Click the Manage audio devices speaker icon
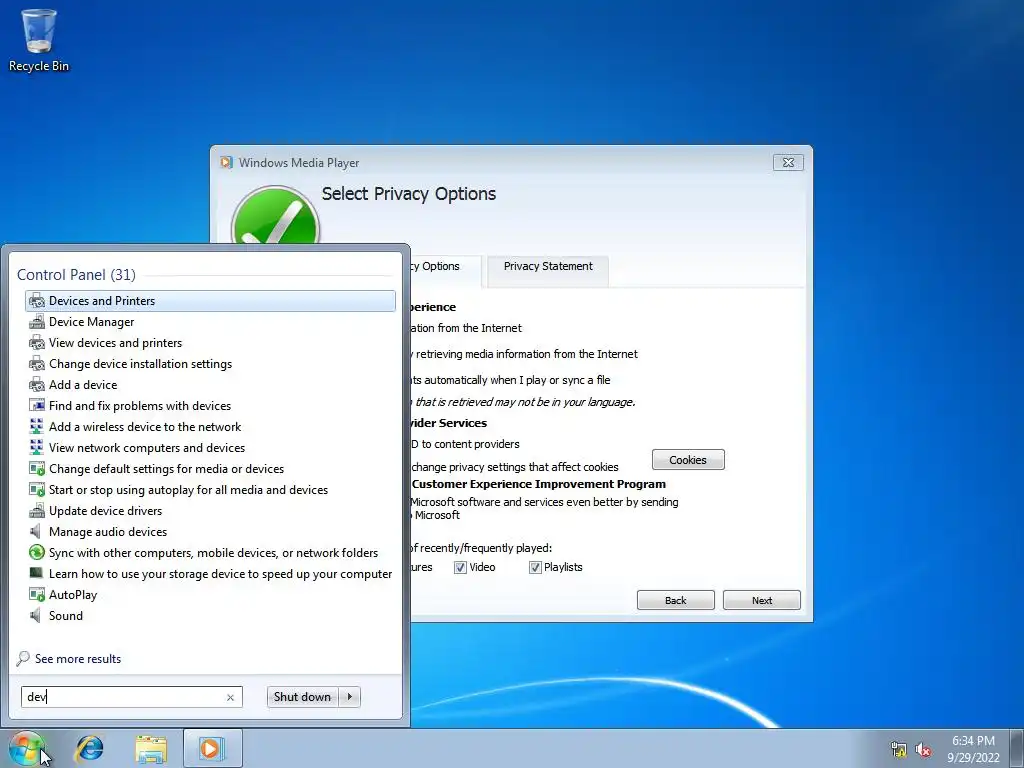1024x768 pixels. (x=36, y=532)
